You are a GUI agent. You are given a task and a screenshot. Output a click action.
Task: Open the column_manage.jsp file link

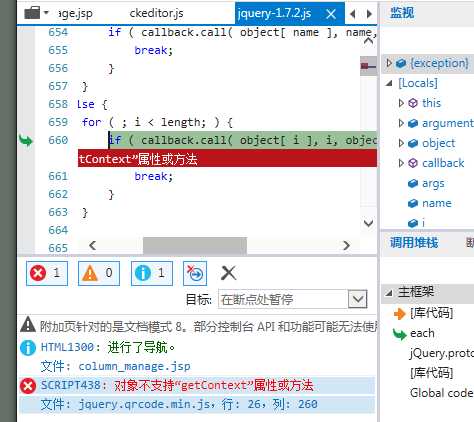coord(134,366)
